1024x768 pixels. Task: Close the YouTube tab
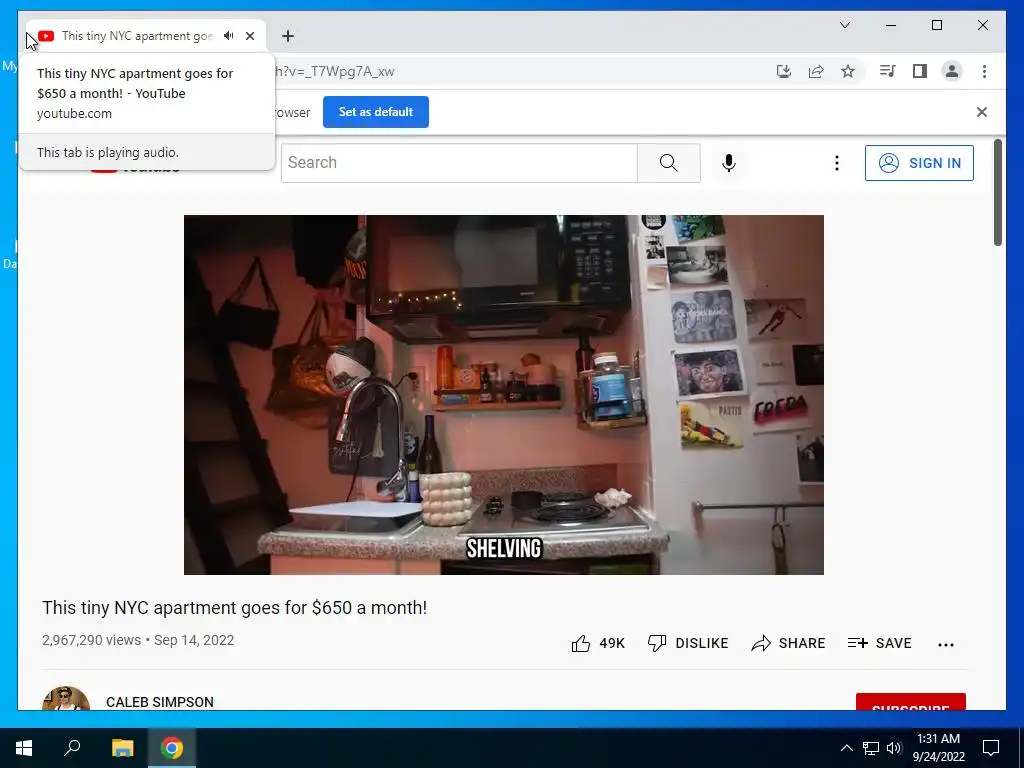point(250,36)
